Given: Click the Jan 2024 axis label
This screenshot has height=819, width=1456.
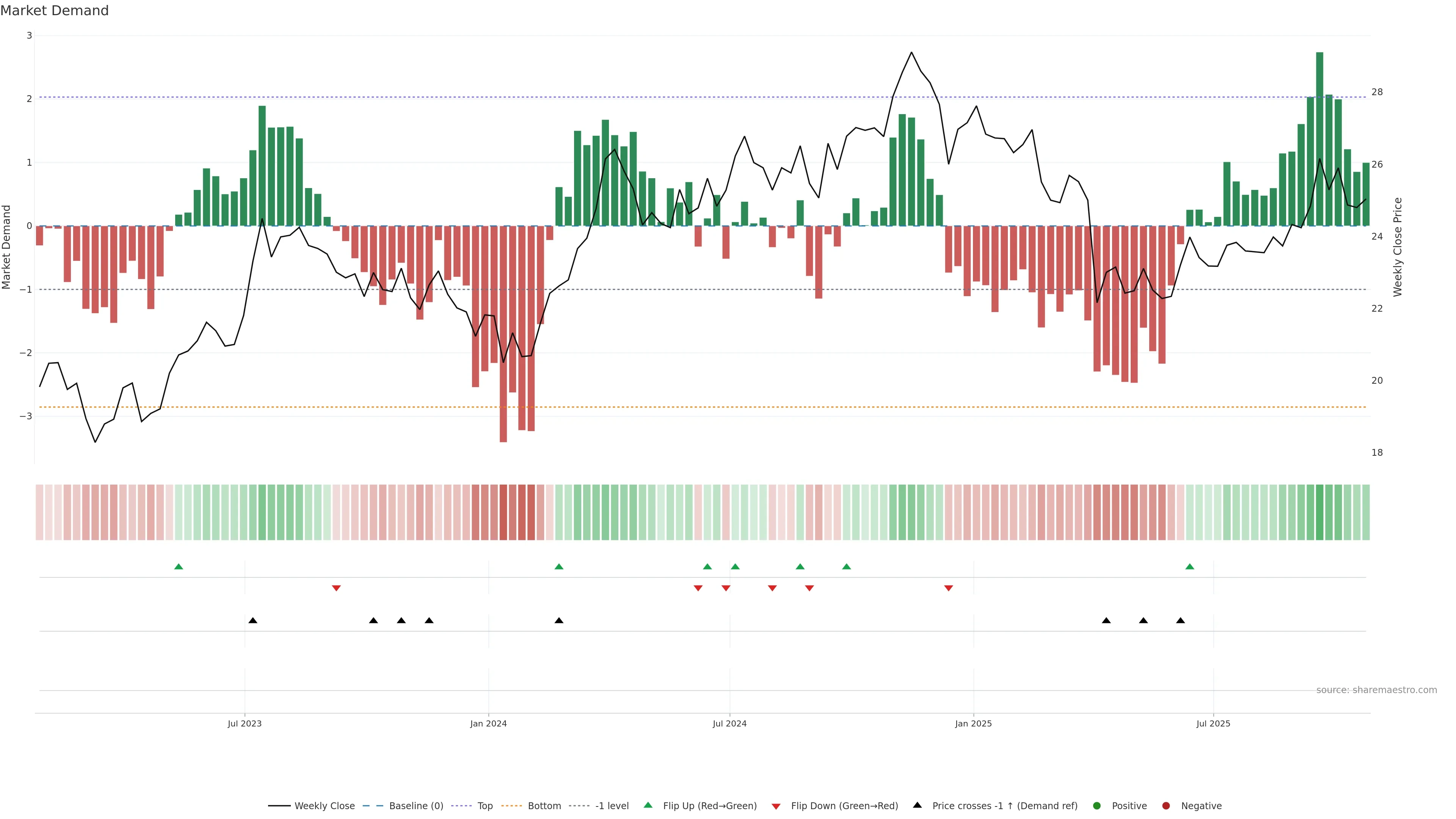Looking at the screenshot, I should [x=488, y=724].
